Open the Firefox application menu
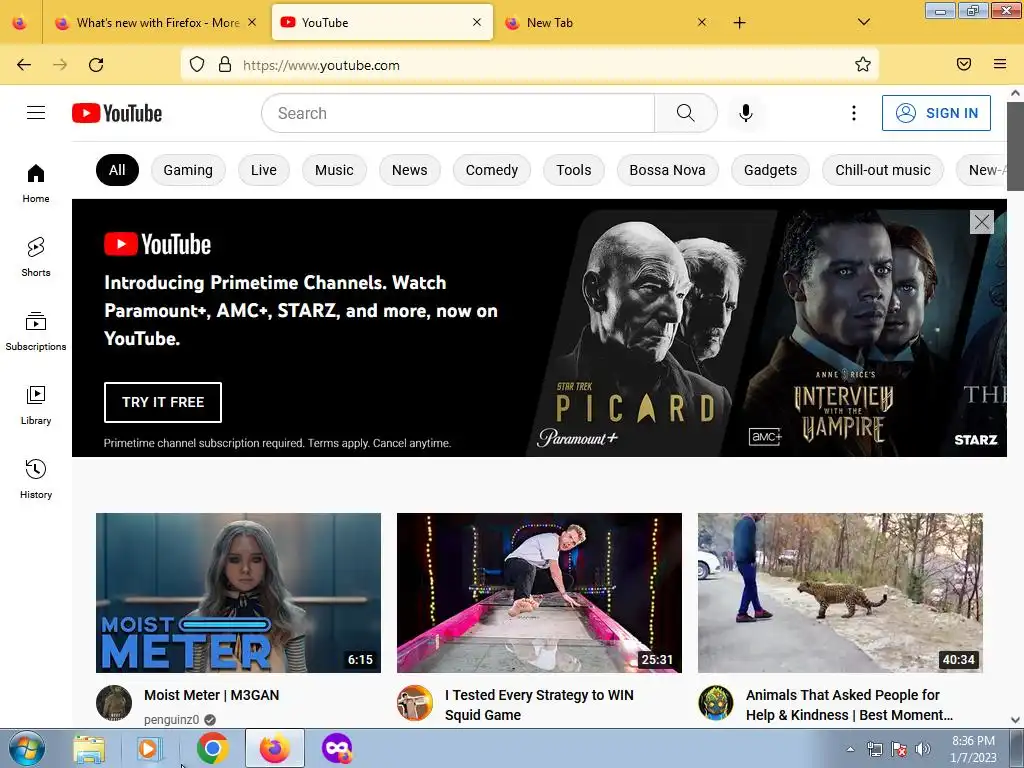This screenshot has height=768, width=1024. 1000,64
